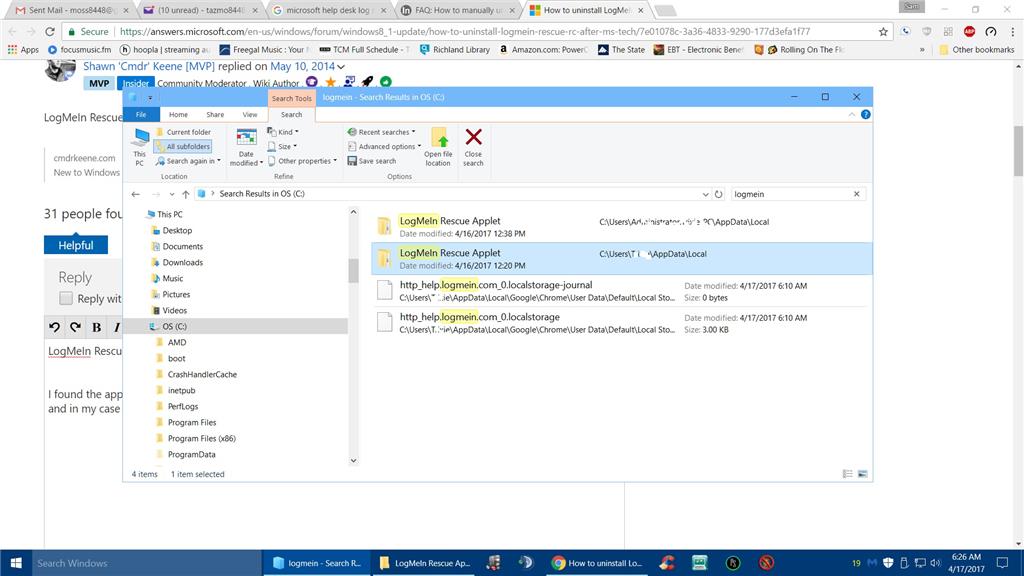Tick the Reply with quote checkbox
This screenshot has height=576, width=1024.
pyautogui.click(x=66, y=298)
